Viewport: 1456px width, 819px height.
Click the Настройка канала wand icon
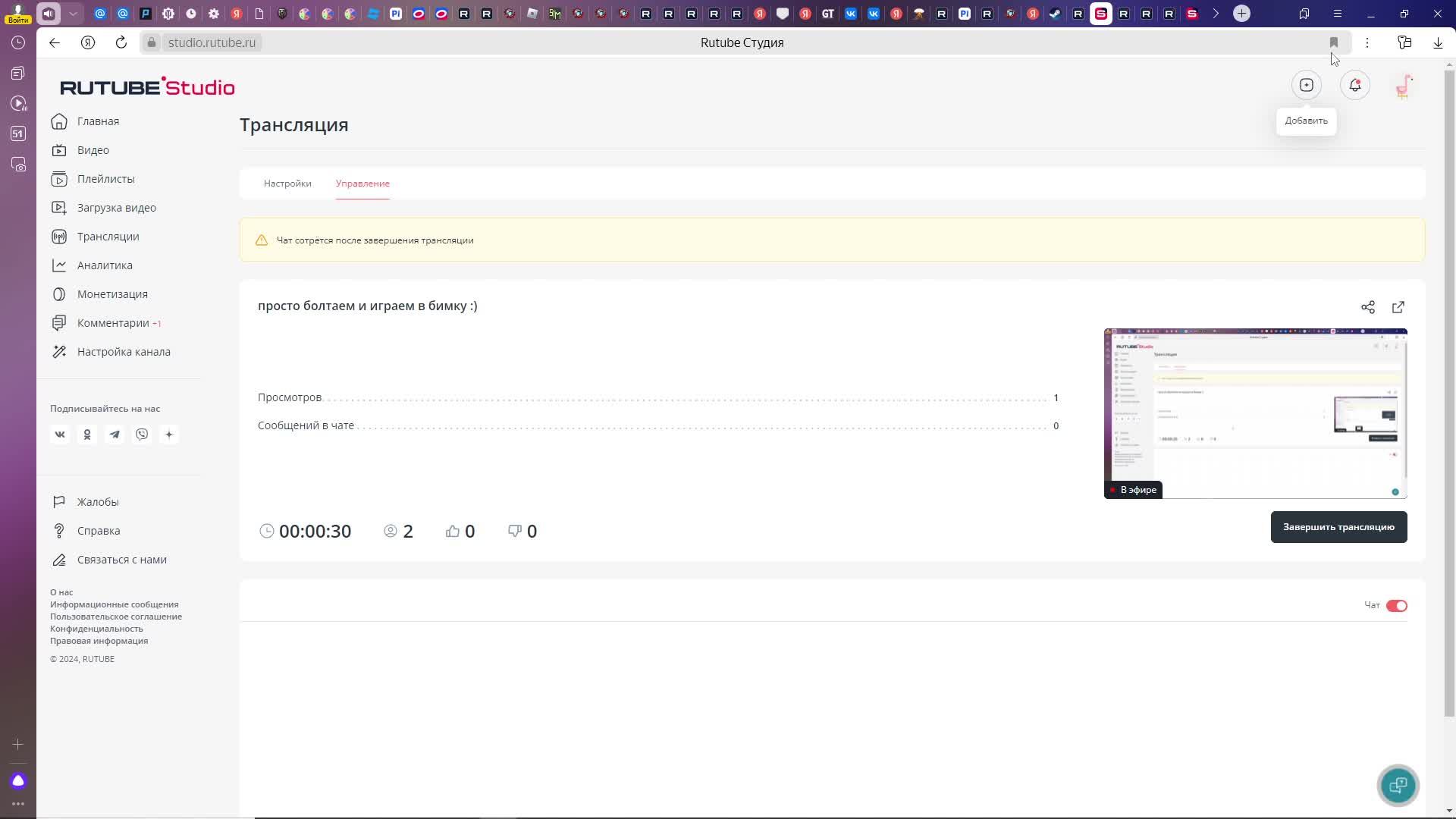[x=59, y=352]
